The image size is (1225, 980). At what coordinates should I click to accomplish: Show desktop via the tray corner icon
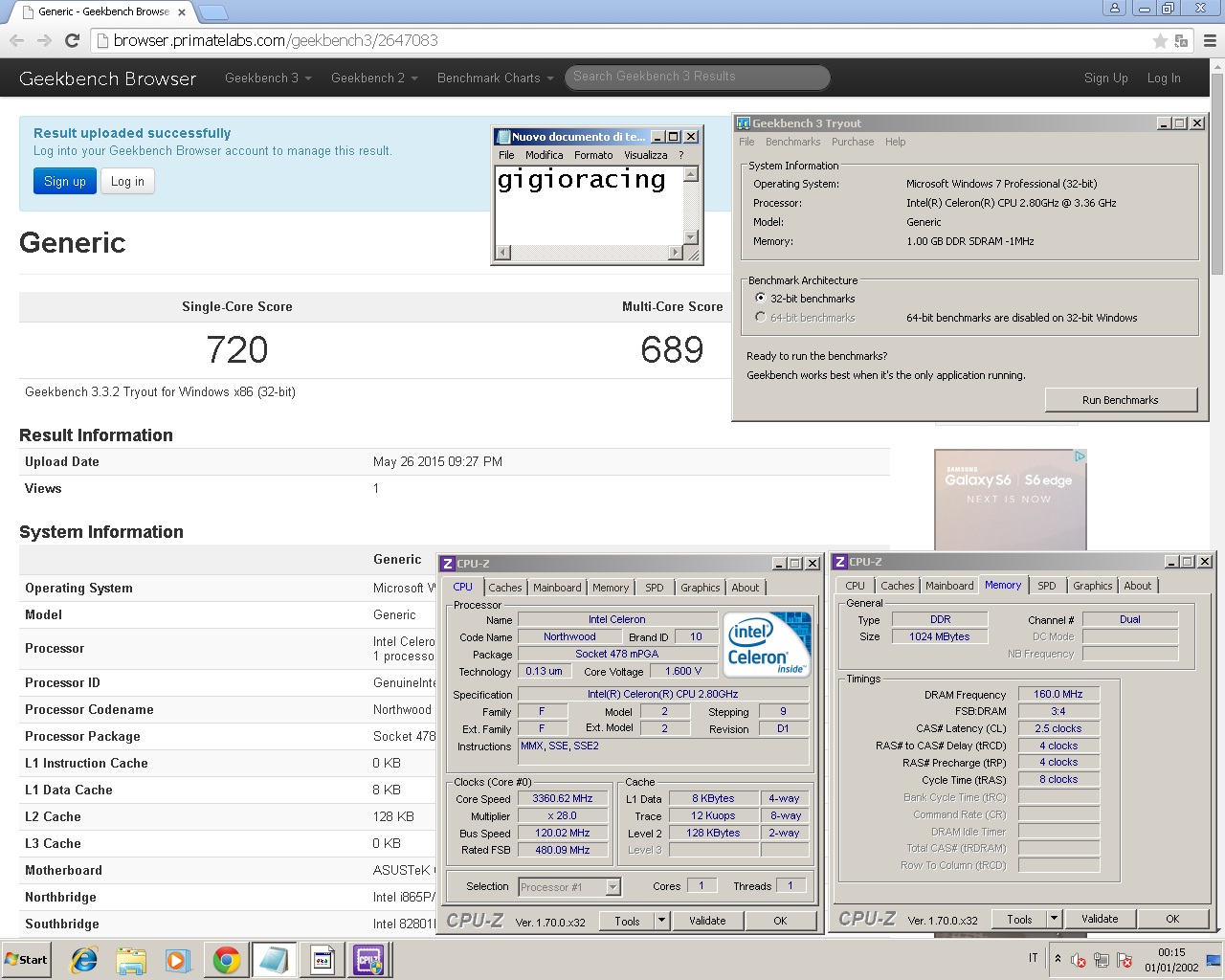click(x=1214, y=960)
